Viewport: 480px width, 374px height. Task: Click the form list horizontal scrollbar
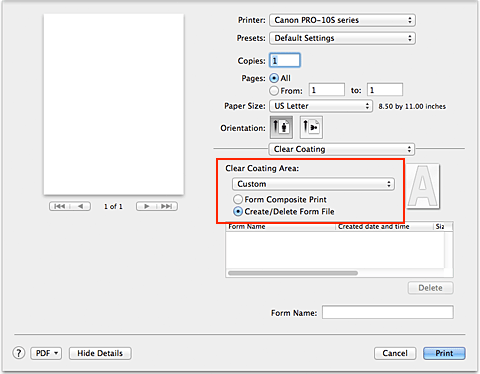pos(293,273)
